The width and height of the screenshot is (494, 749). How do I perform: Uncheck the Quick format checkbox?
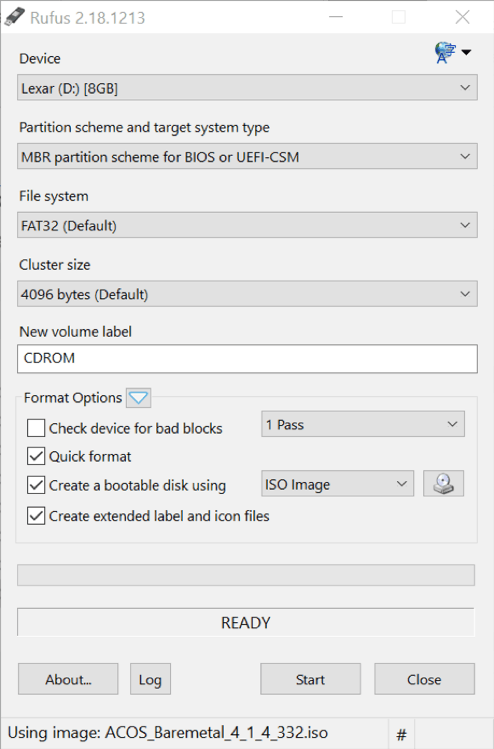(36, 456)
